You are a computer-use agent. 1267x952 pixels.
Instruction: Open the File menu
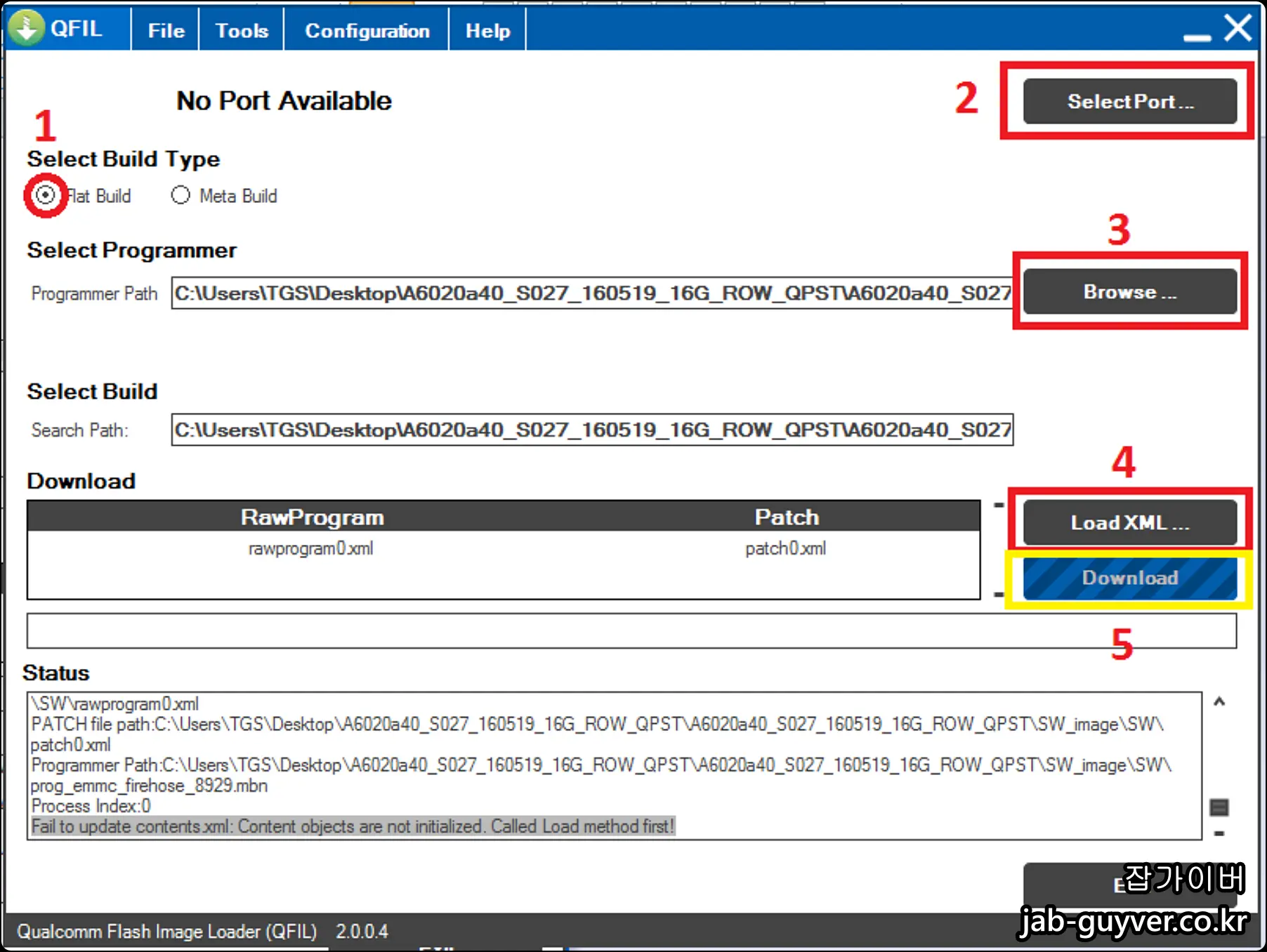(166, 31)
